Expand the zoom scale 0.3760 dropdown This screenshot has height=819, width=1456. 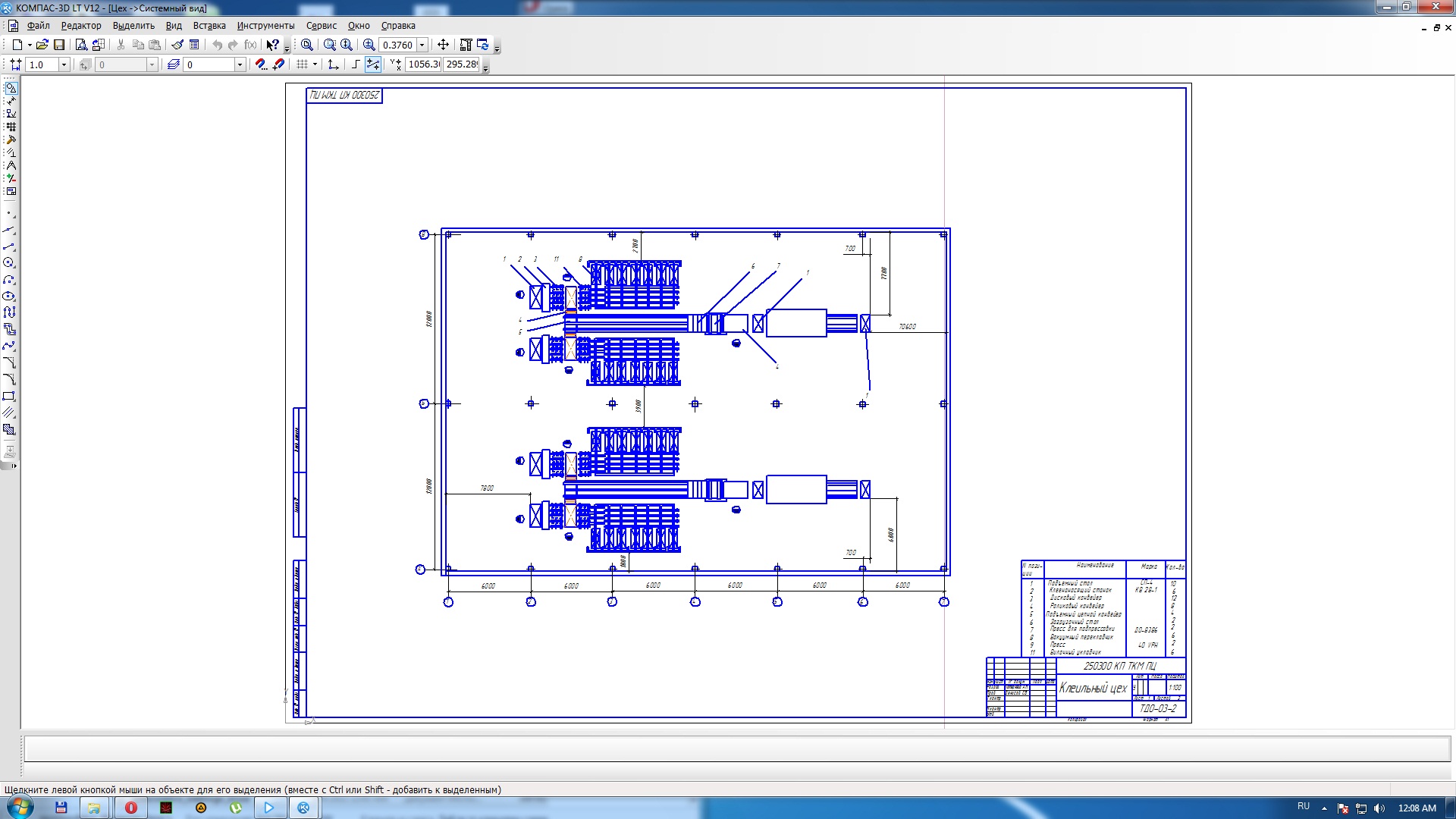coord(422,45)
